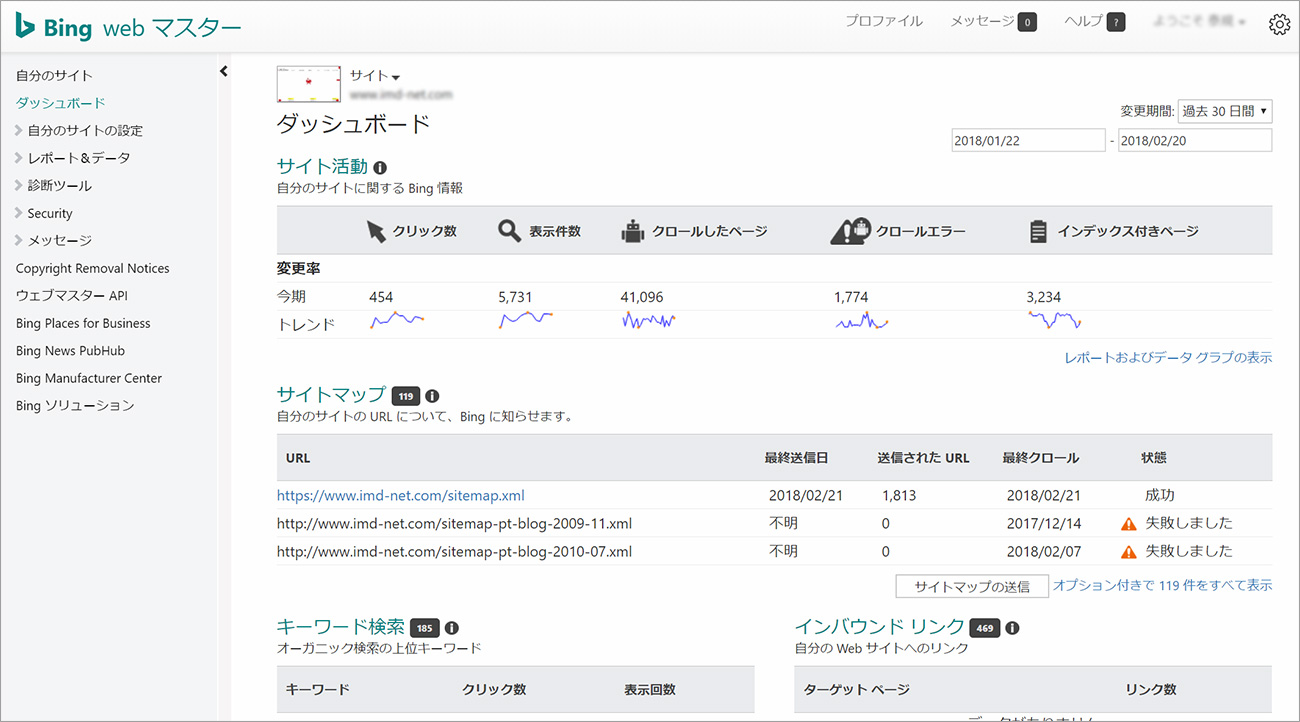Viewport: 1300px width, 722px height.
Task: Click the 成功 status cell
Action: pyautogui.click(x=1160, y=495)
